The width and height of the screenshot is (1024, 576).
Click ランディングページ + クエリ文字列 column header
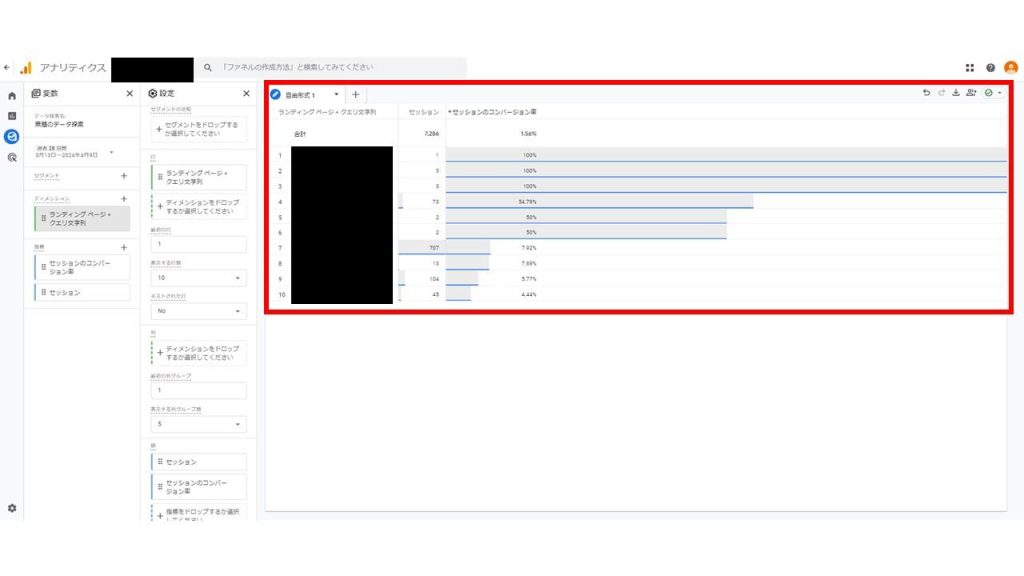coord(327,112)
